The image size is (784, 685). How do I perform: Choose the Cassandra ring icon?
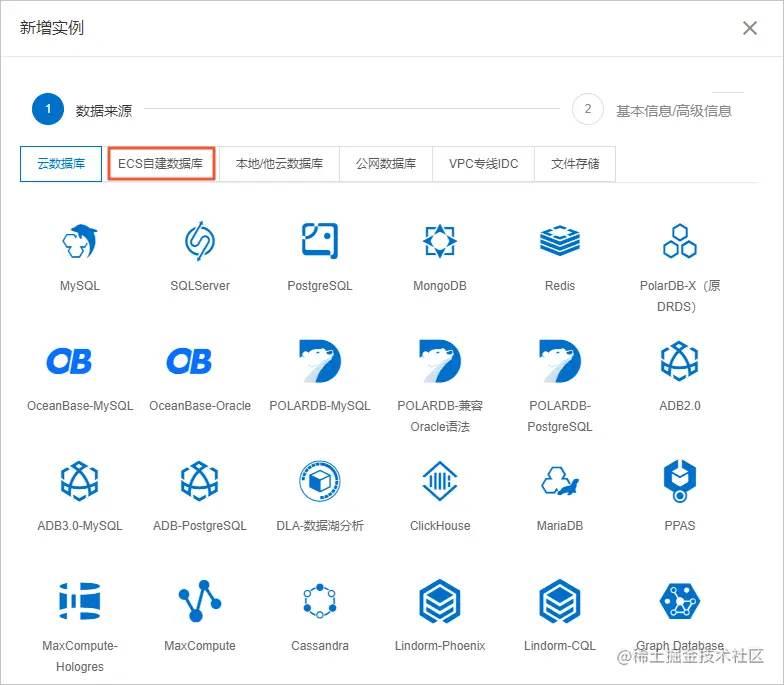point(320,601)
